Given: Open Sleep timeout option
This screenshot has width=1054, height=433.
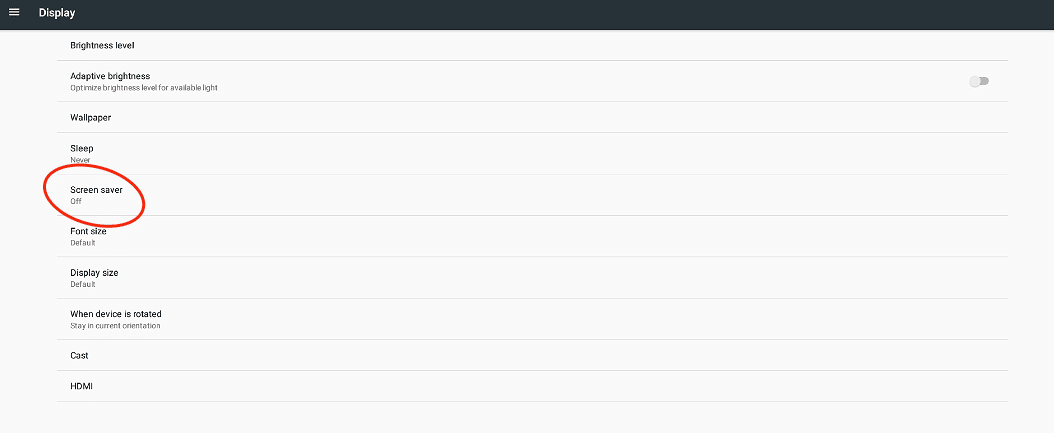Looking at the screenshot, I should (532, 153).
